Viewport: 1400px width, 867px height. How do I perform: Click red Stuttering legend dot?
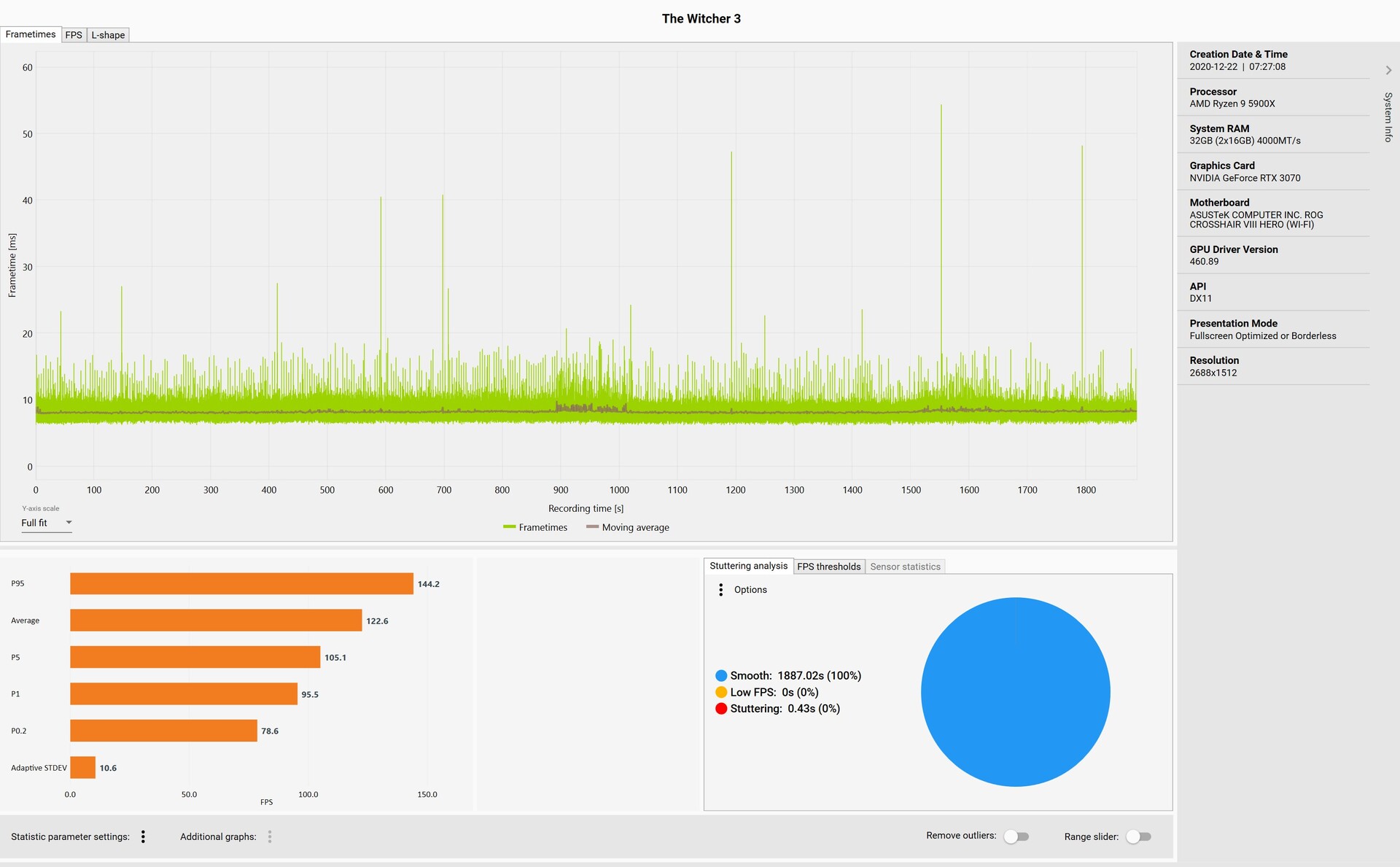[721, 708]
